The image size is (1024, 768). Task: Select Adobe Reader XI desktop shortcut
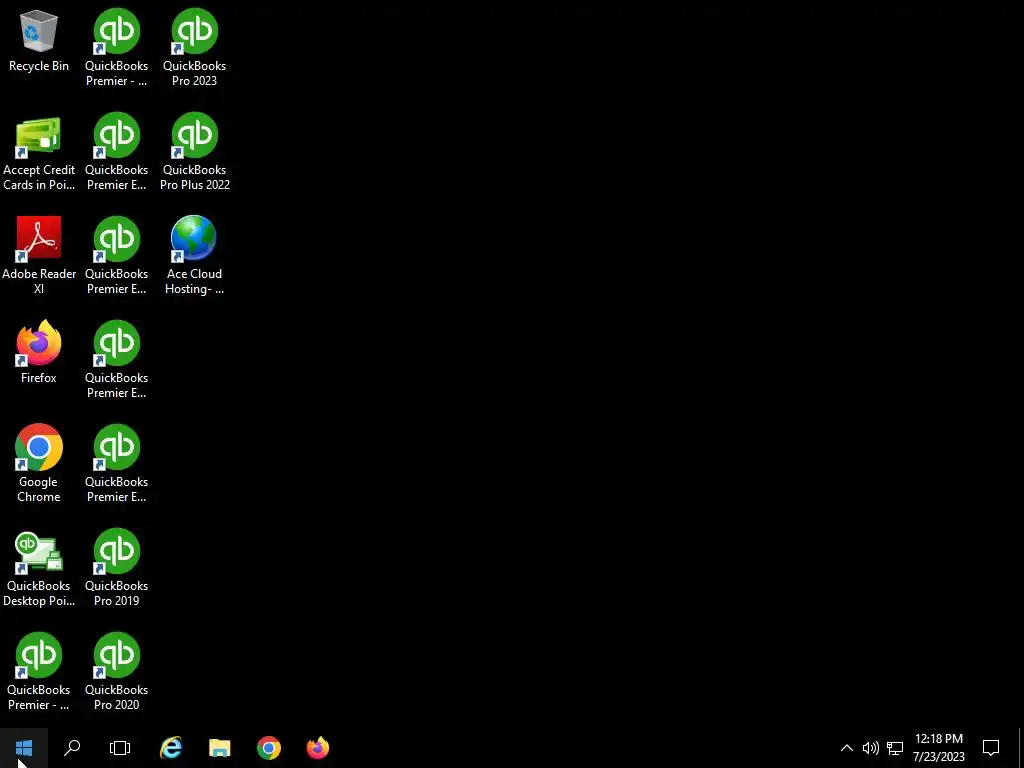point(39,255)
